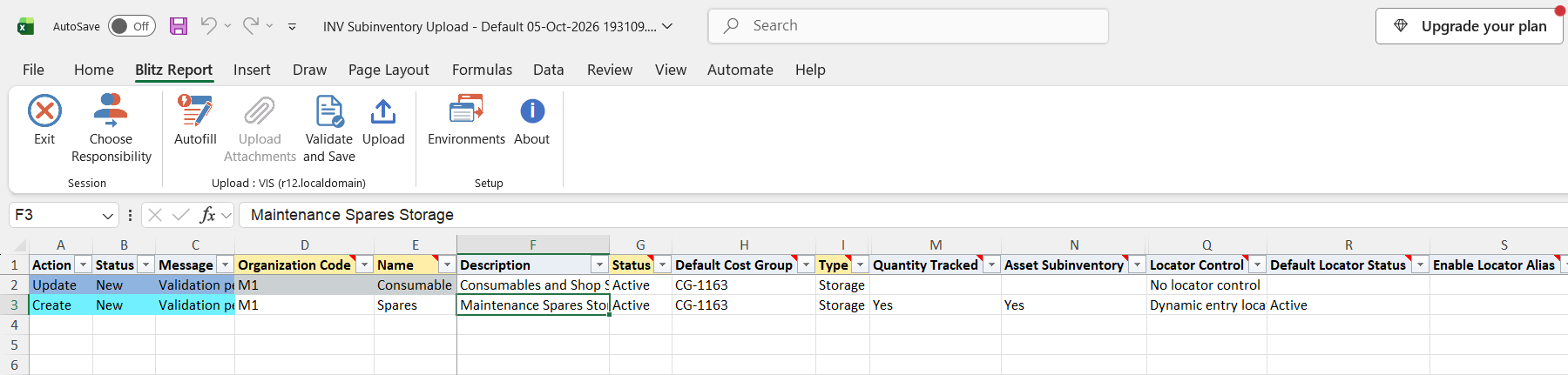Switch to the Home tab

click(94, 70)
